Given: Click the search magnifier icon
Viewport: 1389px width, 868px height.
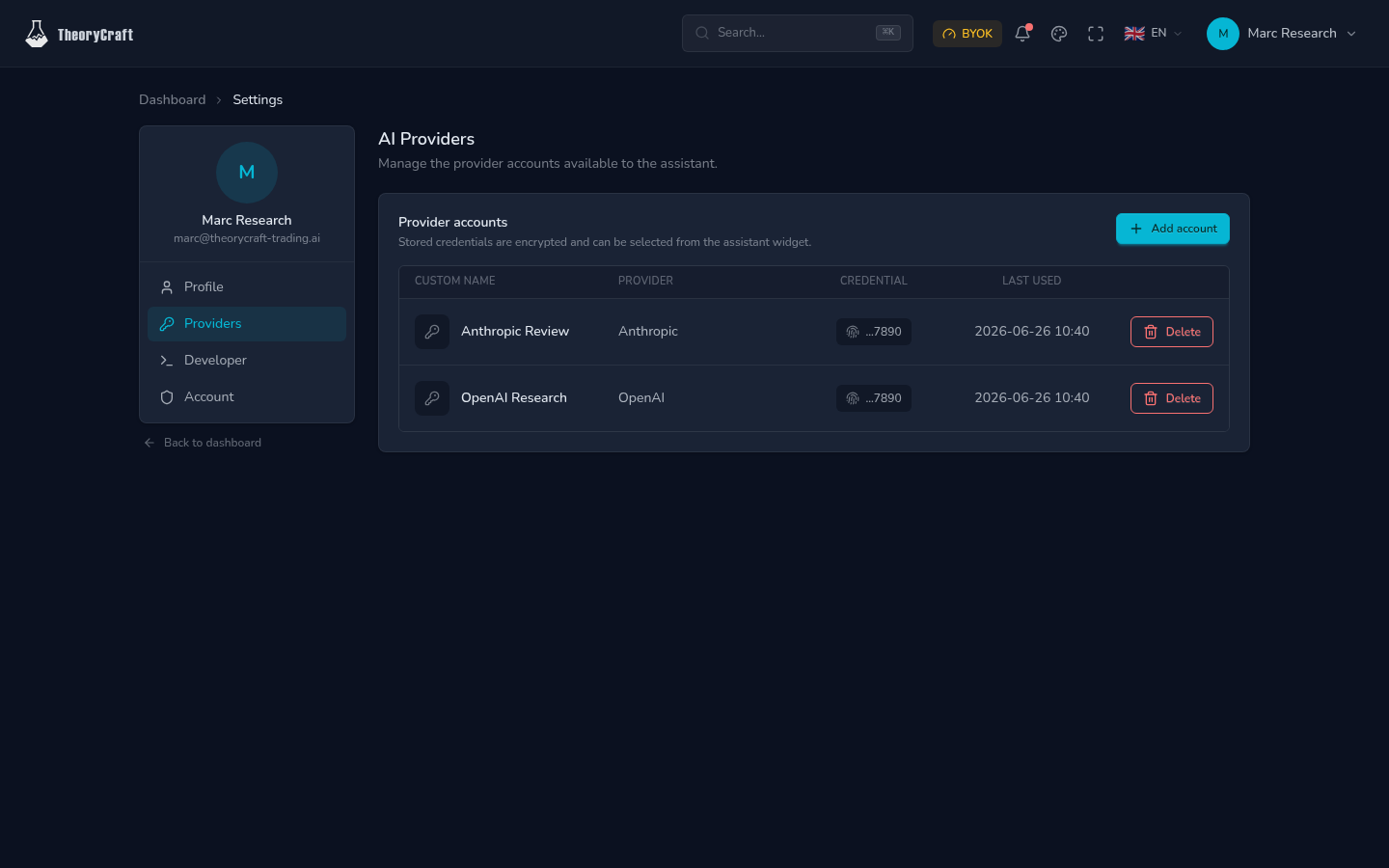Looking at the screenshot, I should [702, 33].
